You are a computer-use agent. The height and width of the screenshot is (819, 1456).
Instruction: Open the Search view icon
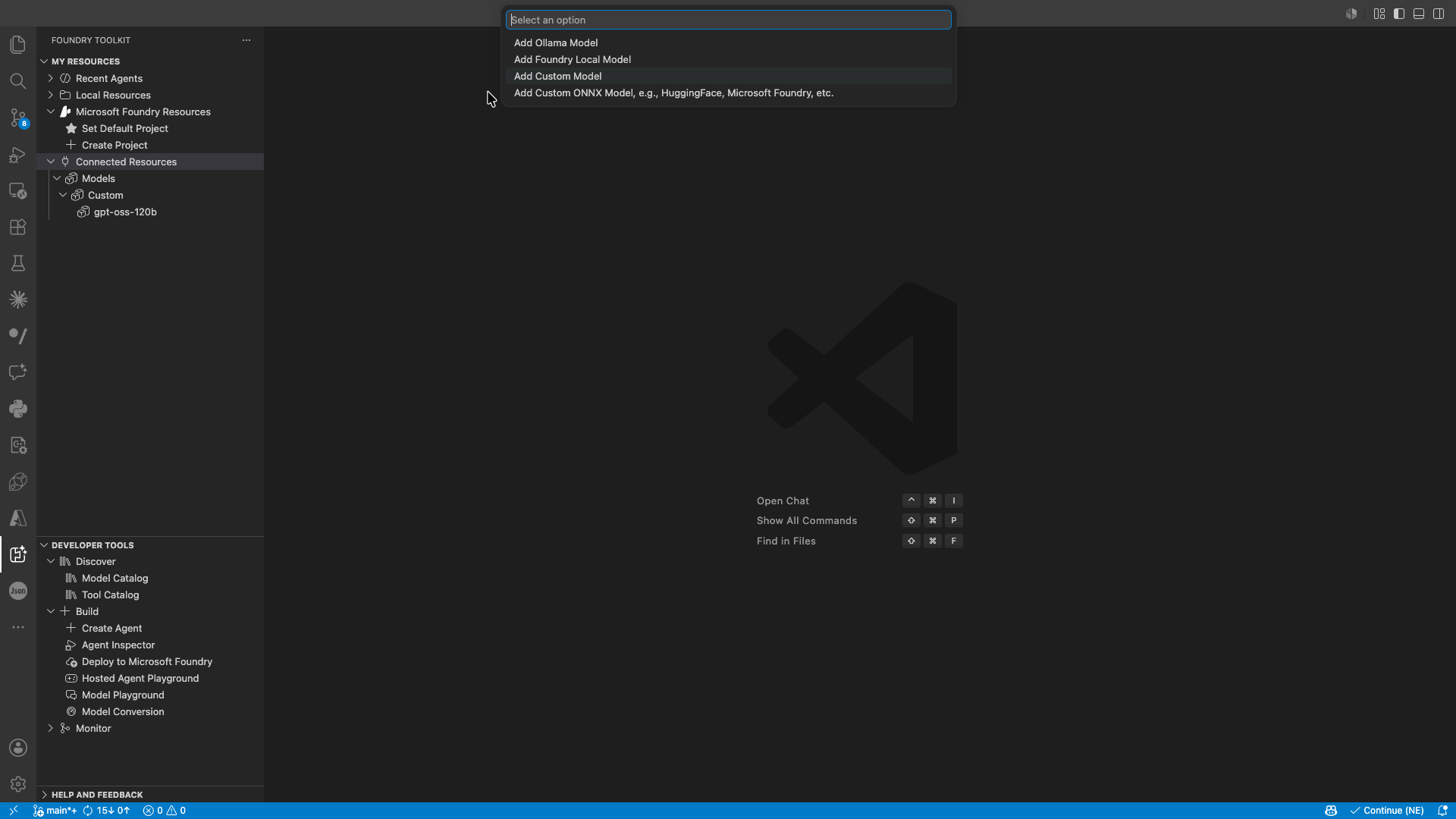coord(18,81)
